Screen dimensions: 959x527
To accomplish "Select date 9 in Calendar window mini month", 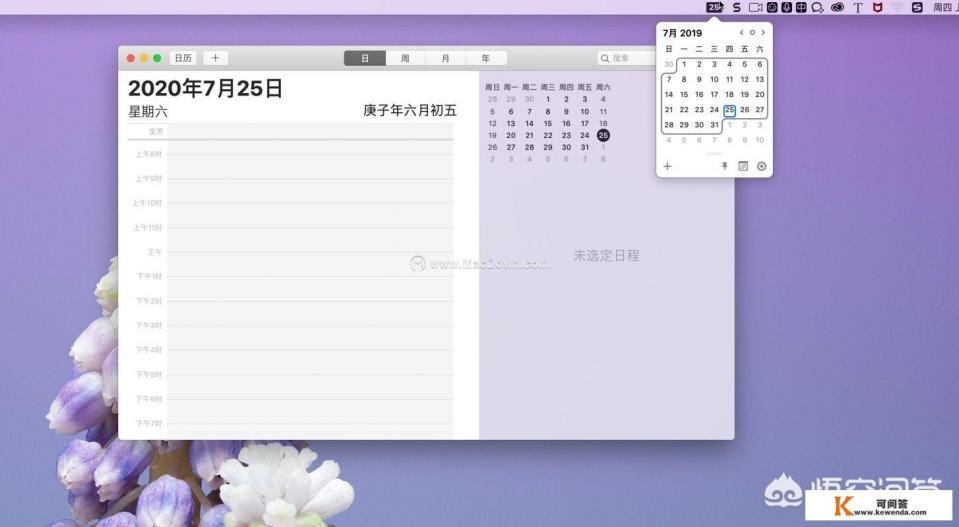I will [x=566, y=111].
